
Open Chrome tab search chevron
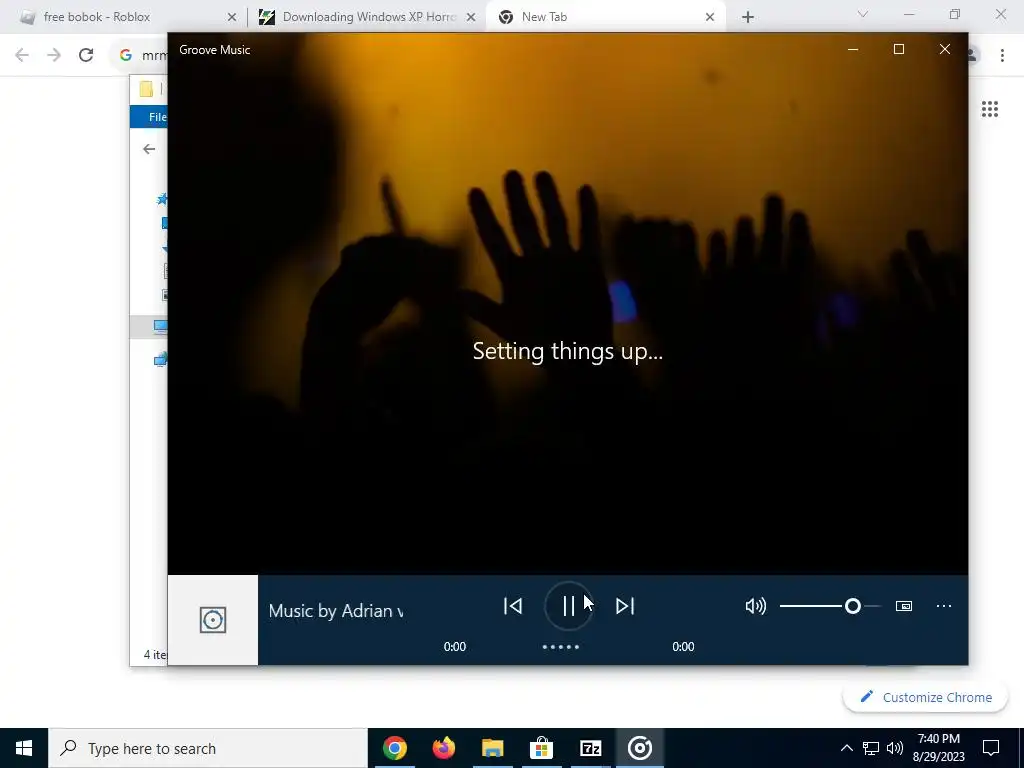click(x=863, y=14)
